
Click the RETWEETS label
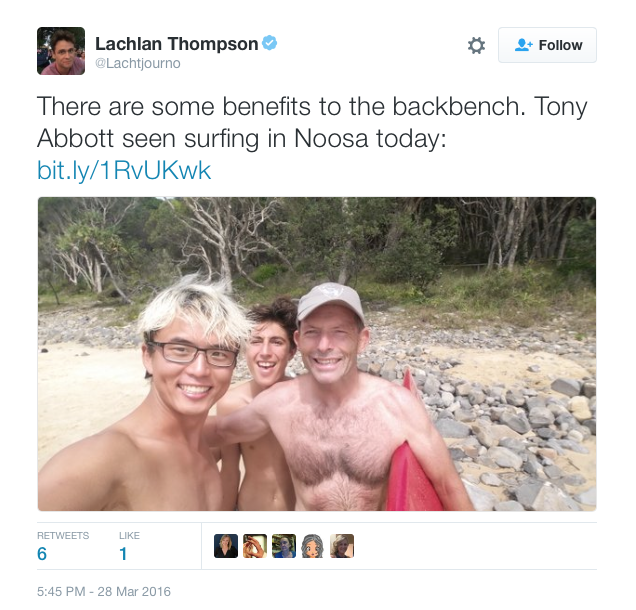(63, 536)
